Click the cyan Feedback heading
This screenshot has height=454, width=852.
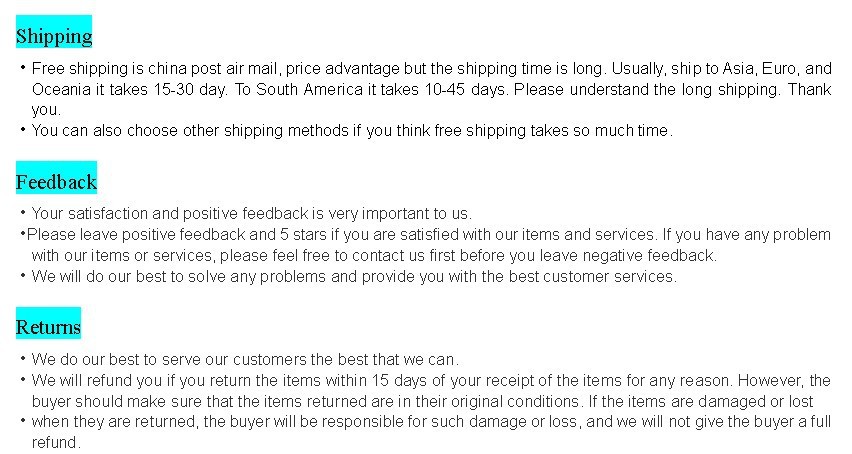pos(57,178)
